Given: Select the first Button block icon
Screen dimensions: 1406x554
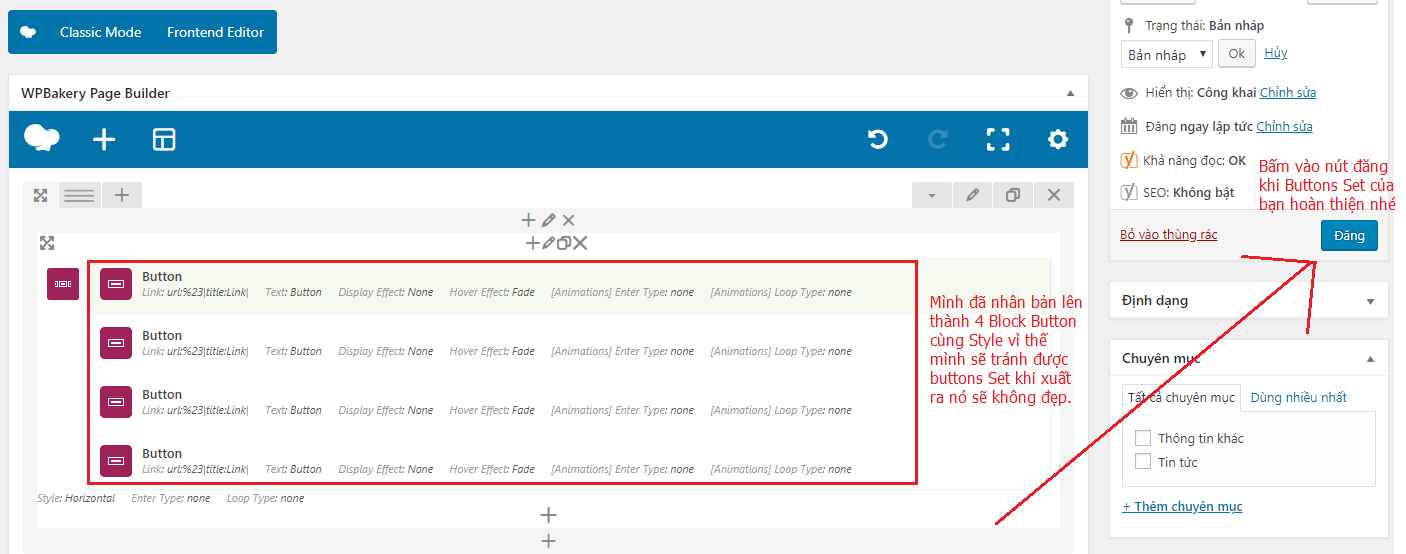Looking at the screenshot, I should tap(116, 284).
